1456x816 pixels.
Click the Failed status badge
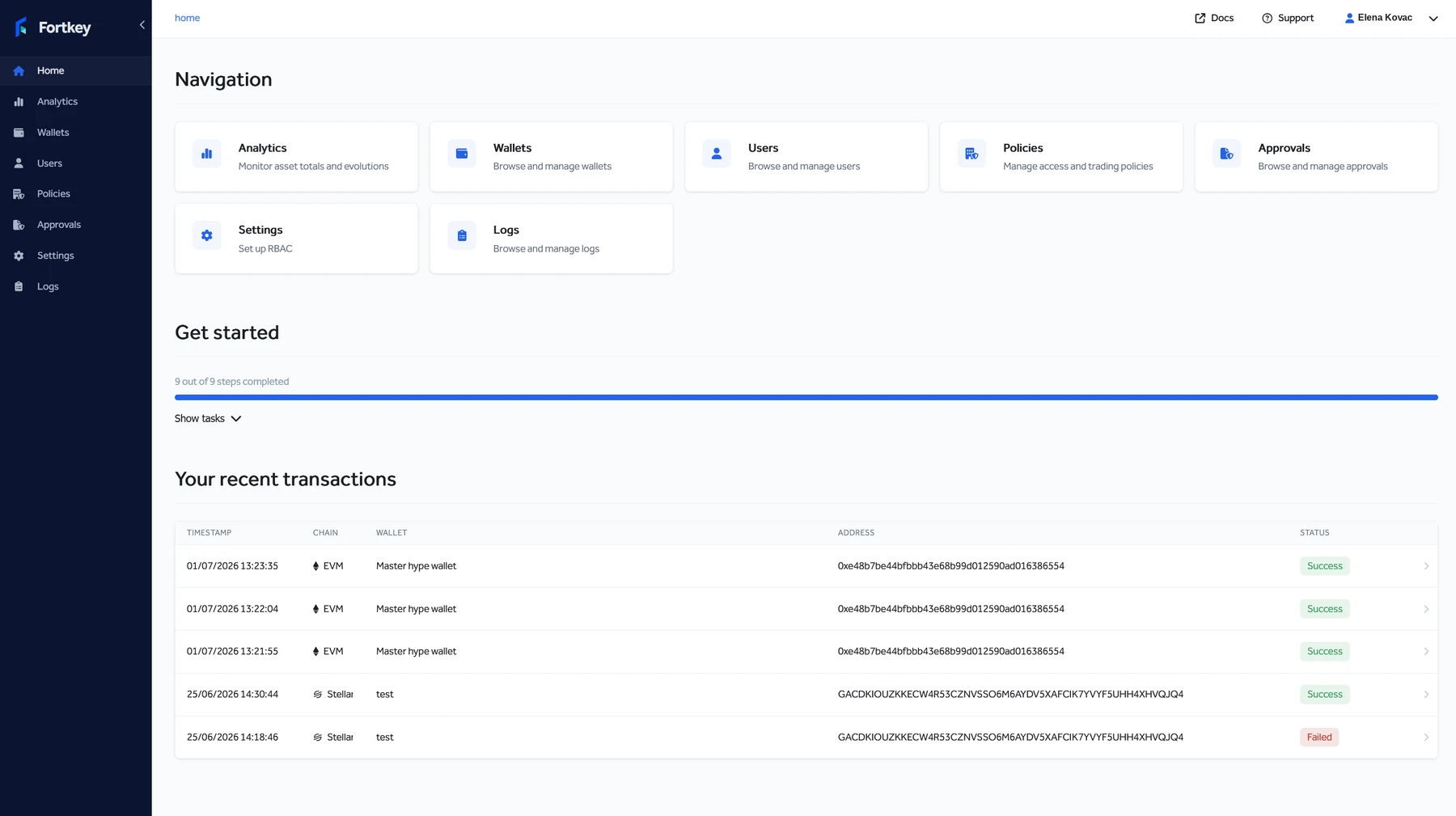[1318, 738]
